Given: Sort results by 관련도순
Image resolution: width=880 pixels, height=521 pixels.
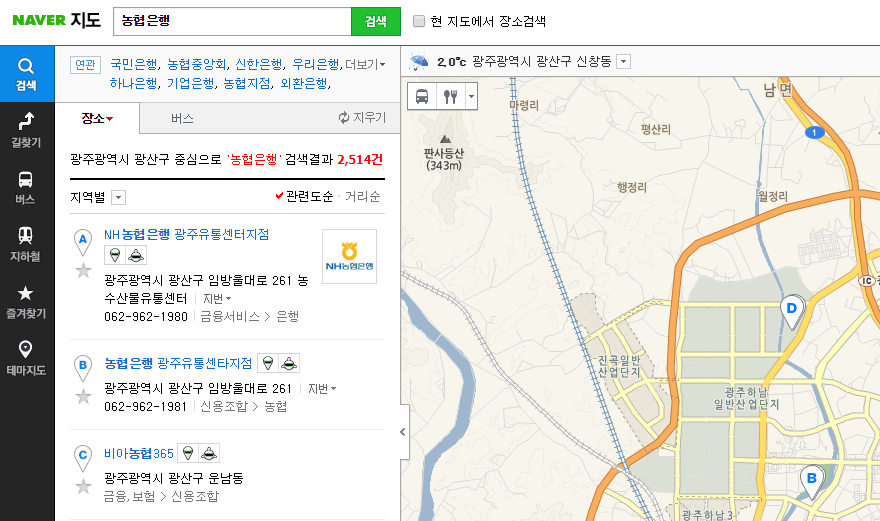Looking at the screenshot, I should click(304, 196).
